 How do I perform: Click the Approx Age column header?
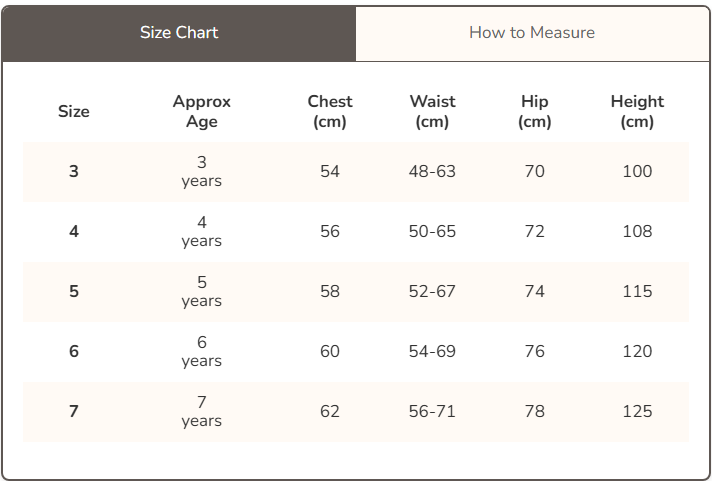pyautogui.click(x=201, y=112)
